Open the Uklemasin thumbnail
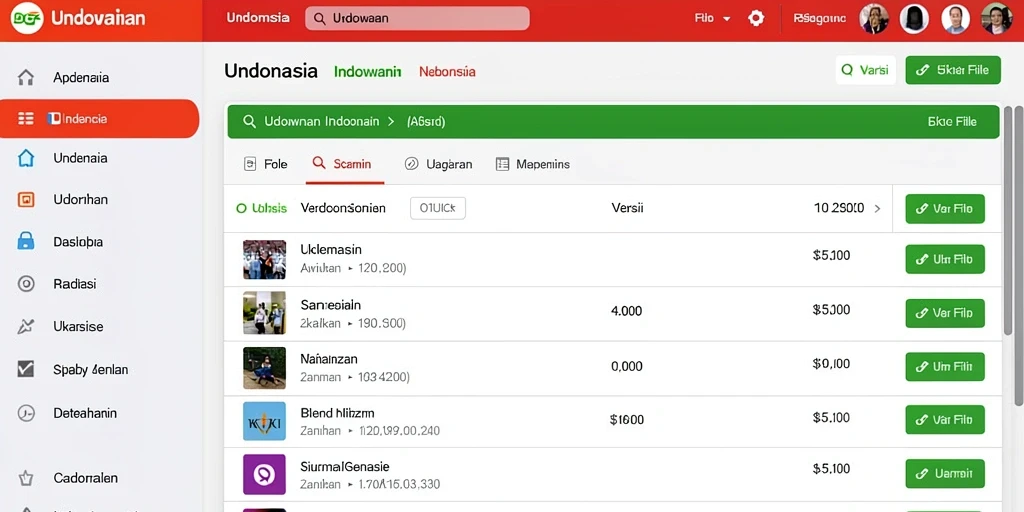 pos(264,259)
